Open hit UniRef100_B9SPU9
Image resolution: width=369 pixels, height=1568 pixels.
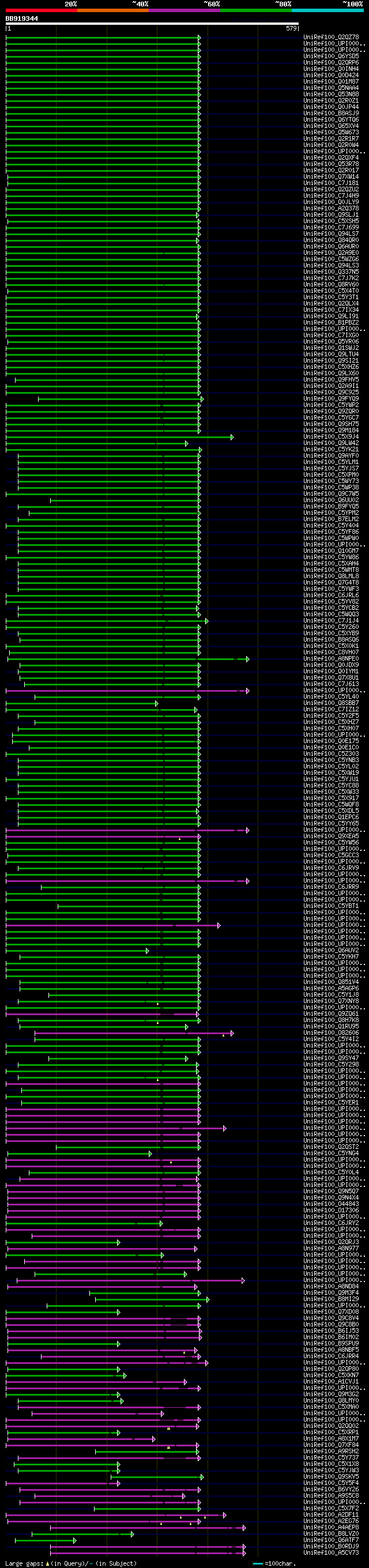[x=332, y=1343]
